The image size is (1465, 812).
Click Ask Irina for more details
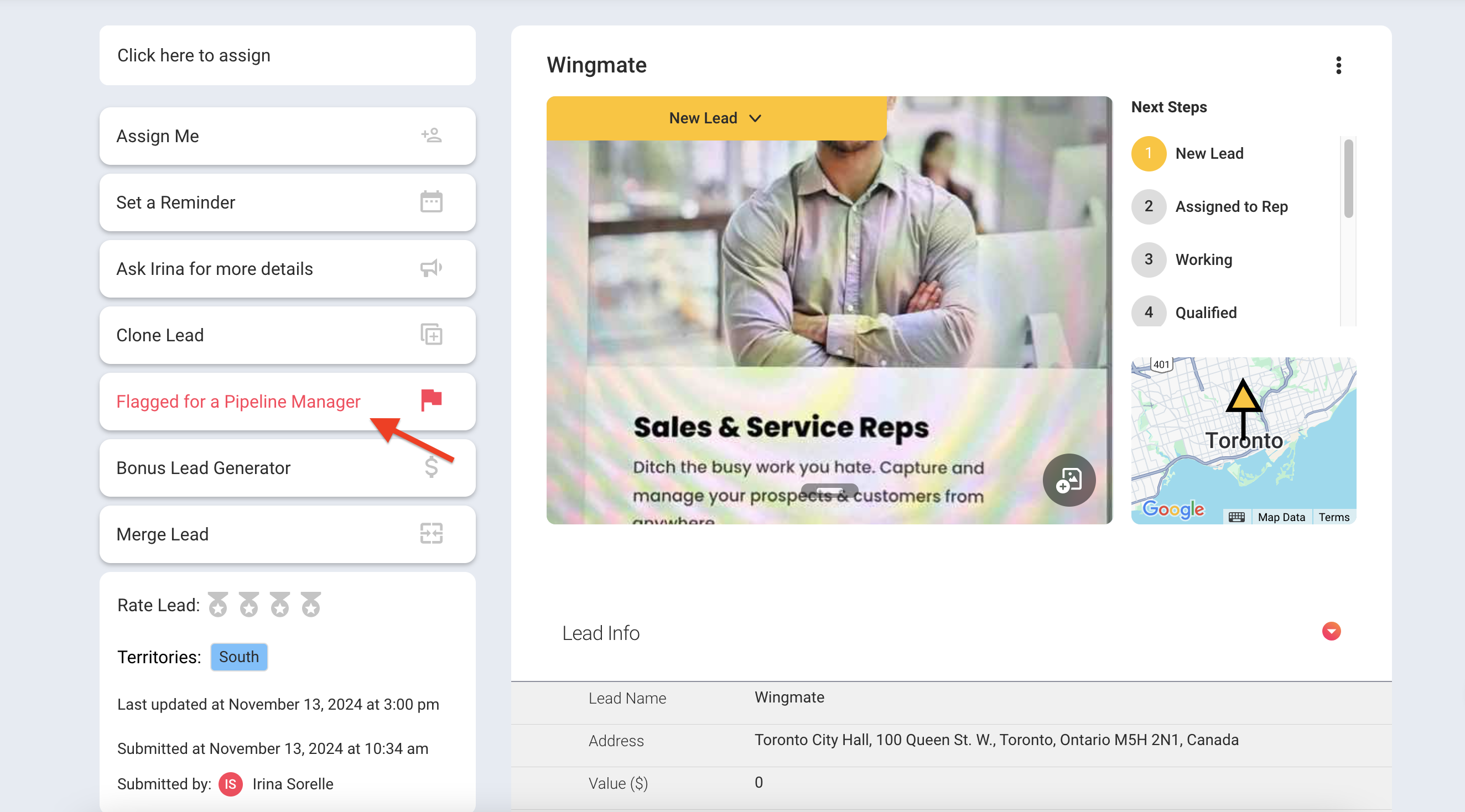pos(287,268)
